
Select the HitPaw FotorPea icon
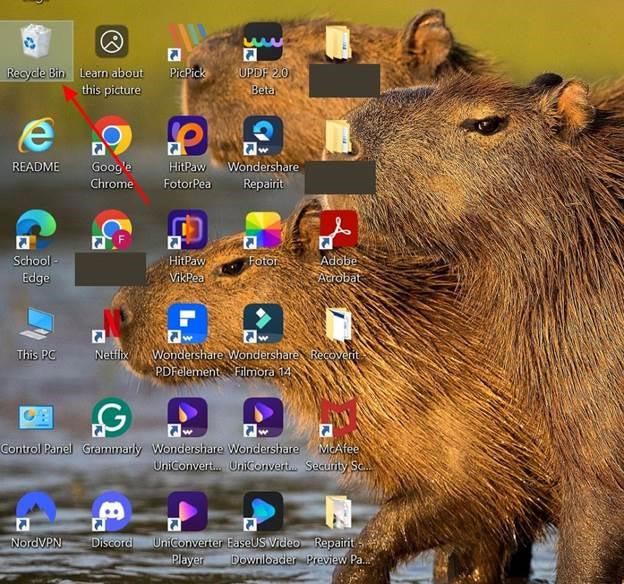[187, 137]
